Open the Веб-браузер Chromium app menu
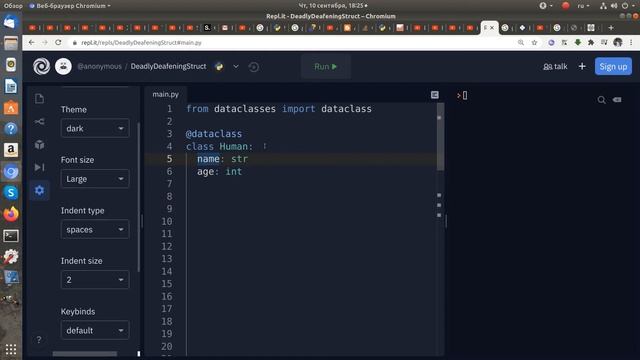Image resolution: width=640 pixels, height=360 pixels. (x=70, y=6)
